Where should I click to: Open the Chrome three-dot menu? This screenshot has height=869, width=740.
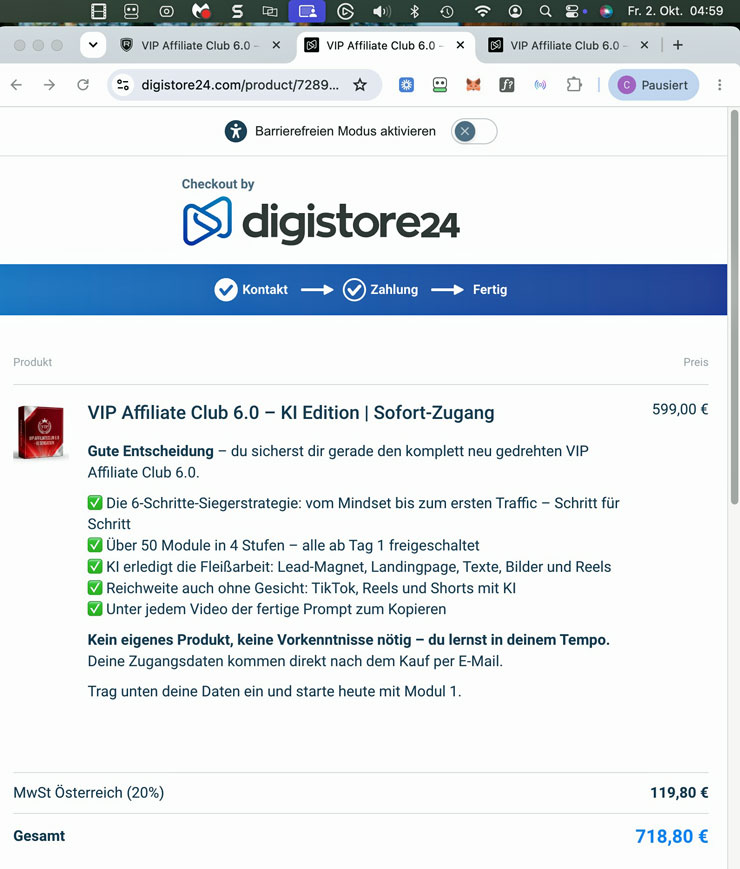[x=719, y=85]
